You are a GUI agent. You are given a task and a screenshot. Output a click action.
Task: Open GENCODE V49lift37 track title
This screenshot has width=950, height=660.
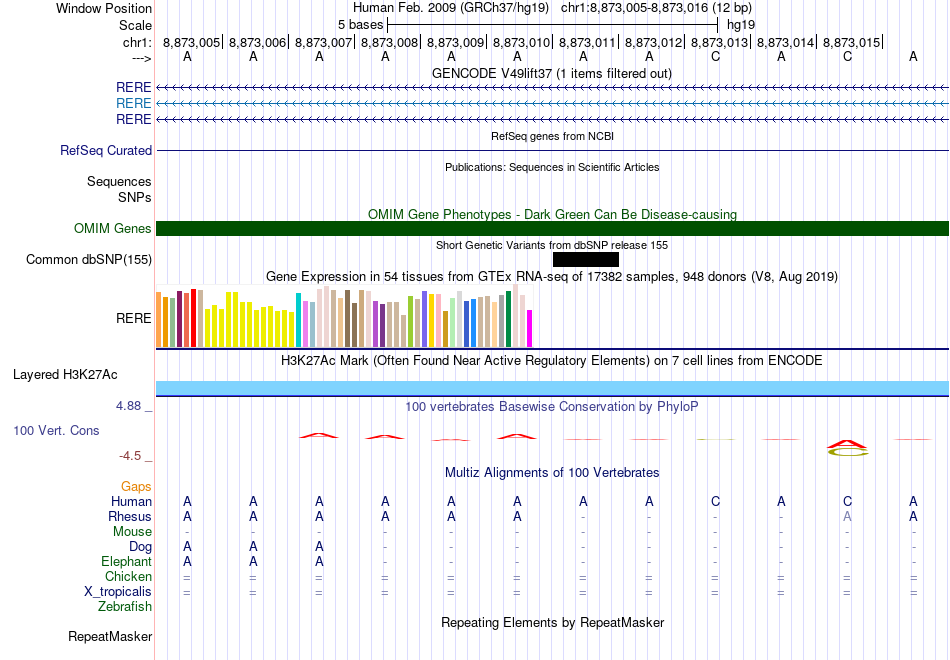[x=552, y=73]
